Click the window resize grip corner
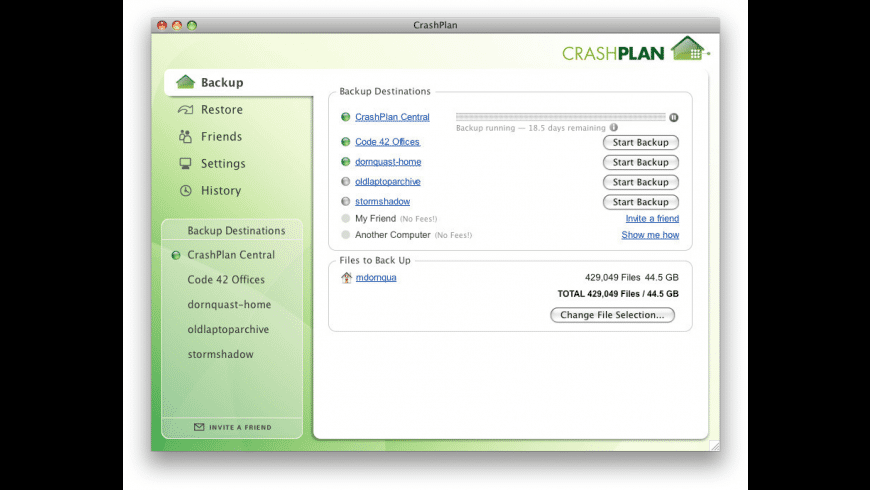Viewport: 870px width, 490px height. coord(715,446)
